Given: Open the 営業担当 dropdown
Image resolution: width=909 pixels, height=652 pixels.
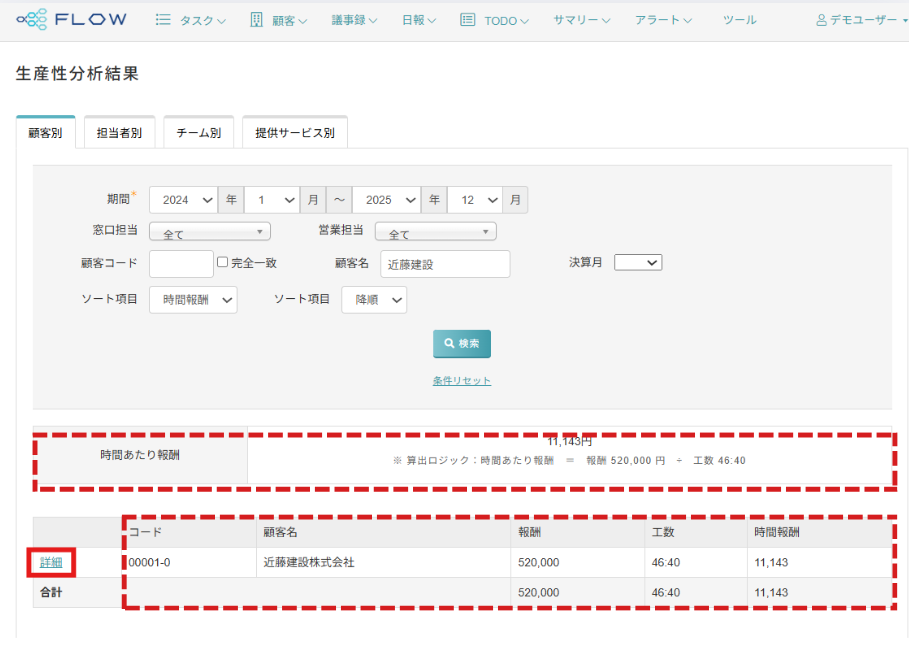Looking at the screenshot, I should point(435,232).
